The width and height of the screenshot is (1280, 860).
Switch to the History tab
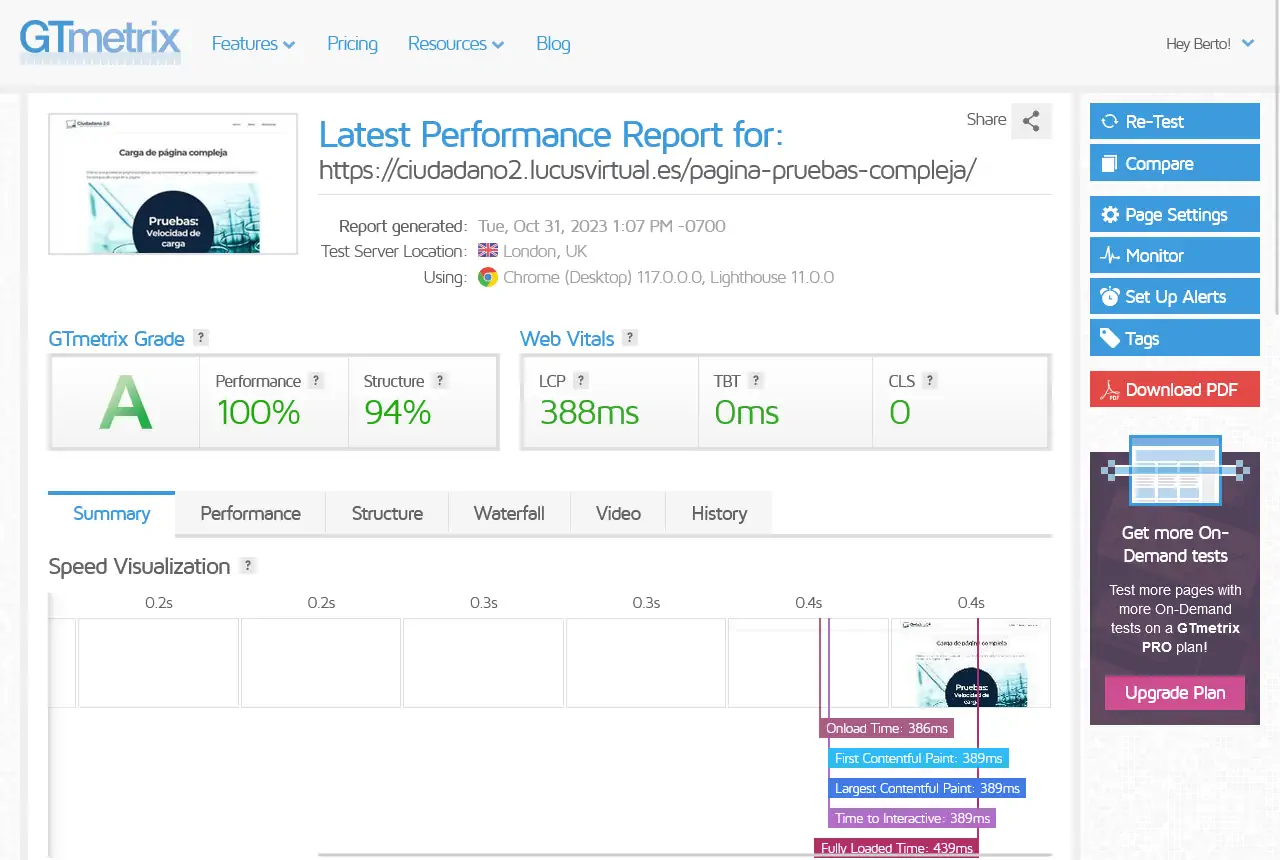pyautogui.click(x=719, y=514)
